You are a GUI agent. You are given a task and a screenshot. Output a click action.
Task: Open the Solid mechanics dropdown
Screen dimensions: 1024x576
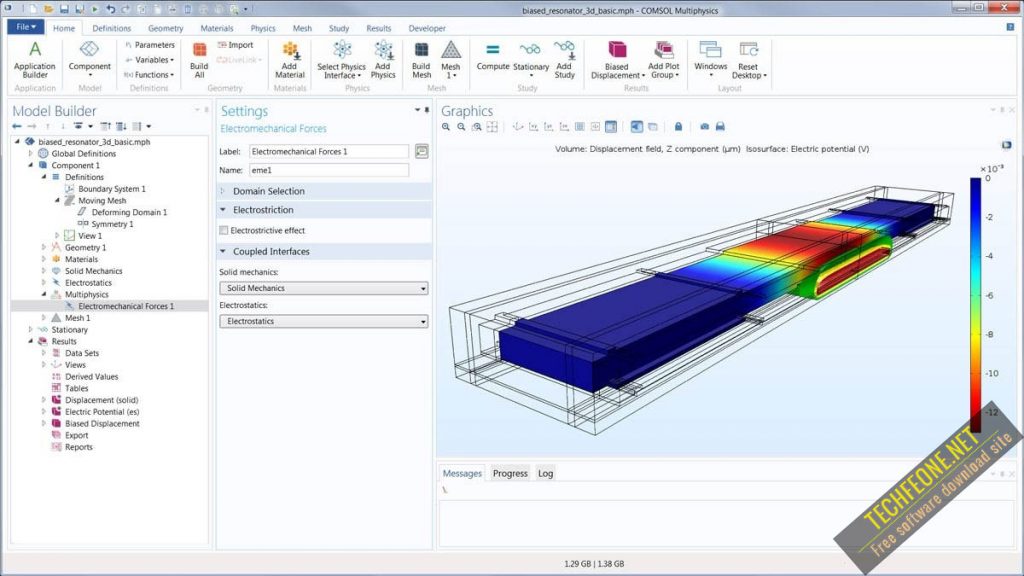point(324,288)
